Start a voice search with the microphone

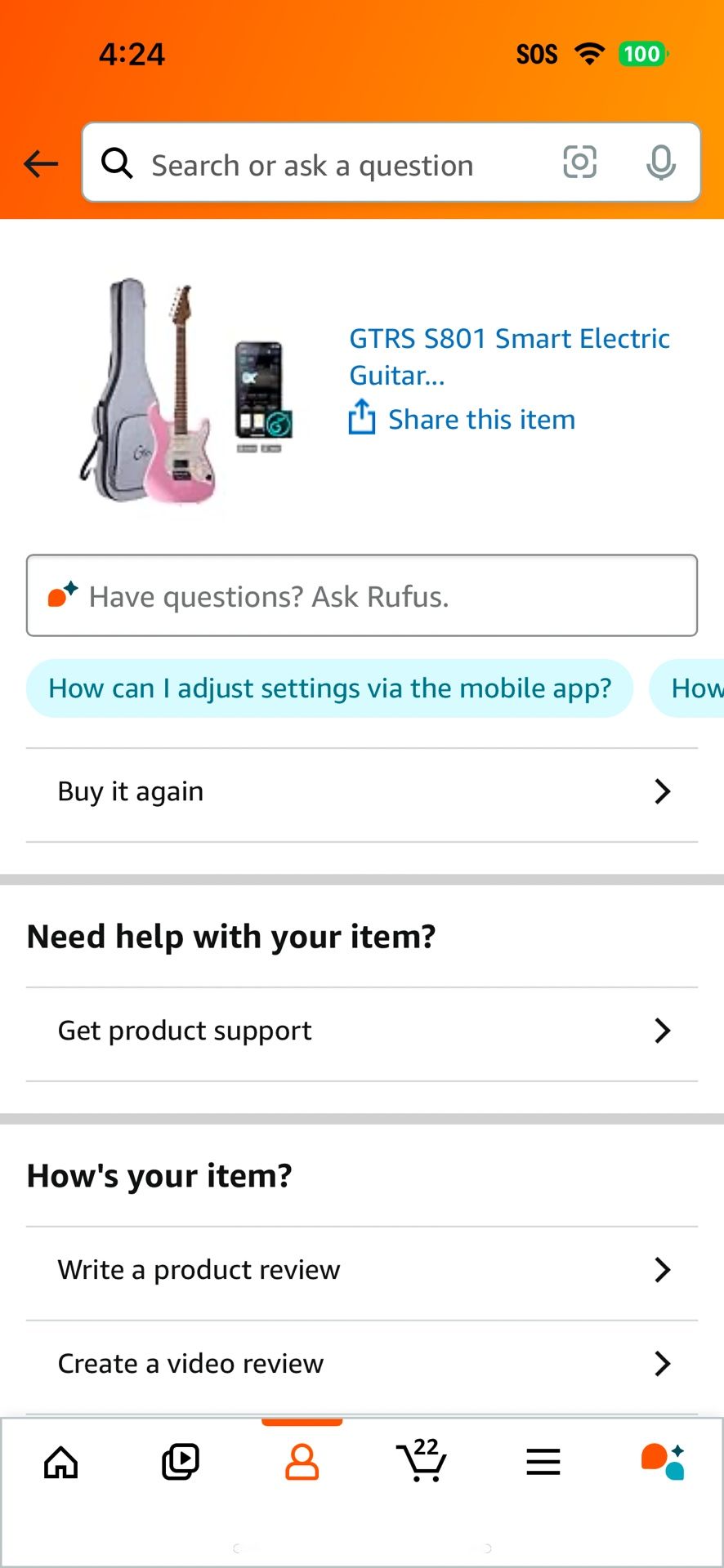point(661,163)
